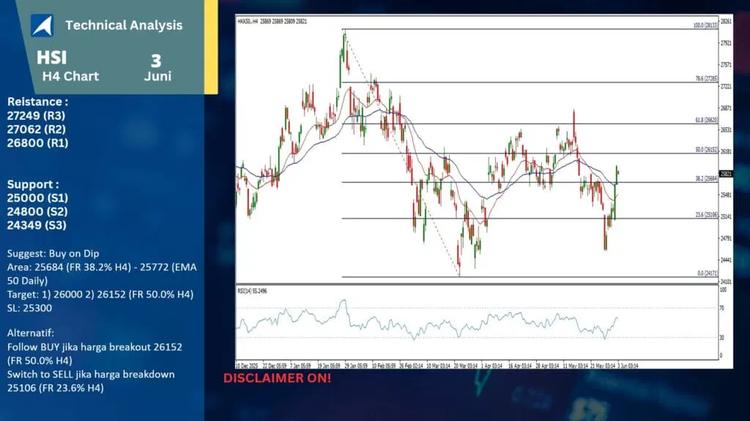Click the 38.2 Fibonacci level label
The image size is (750, 421).
pyautogui.click(x=706, y=178)
